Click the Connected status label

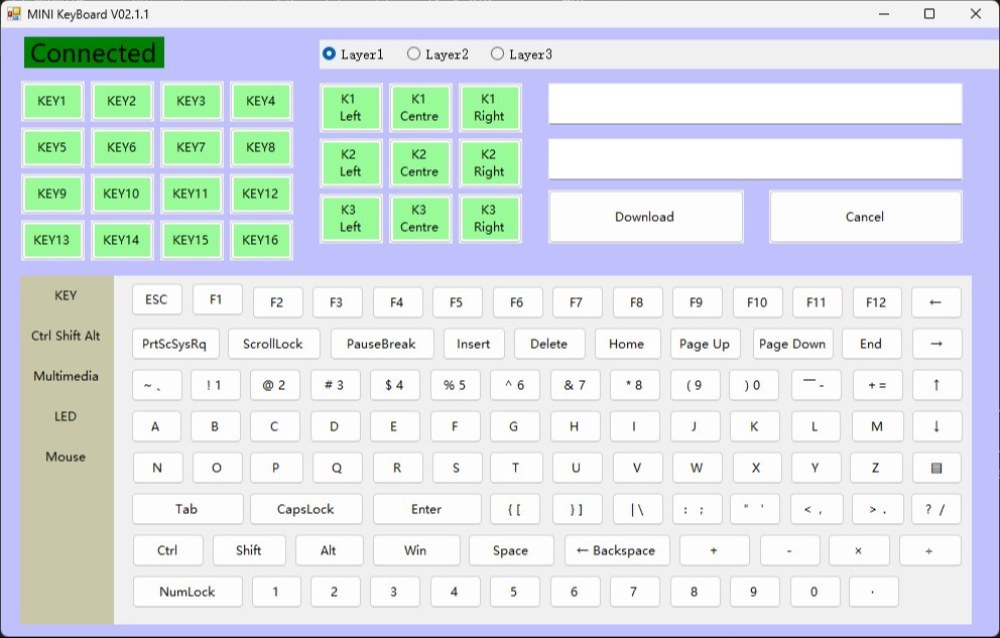coord(94,52)
